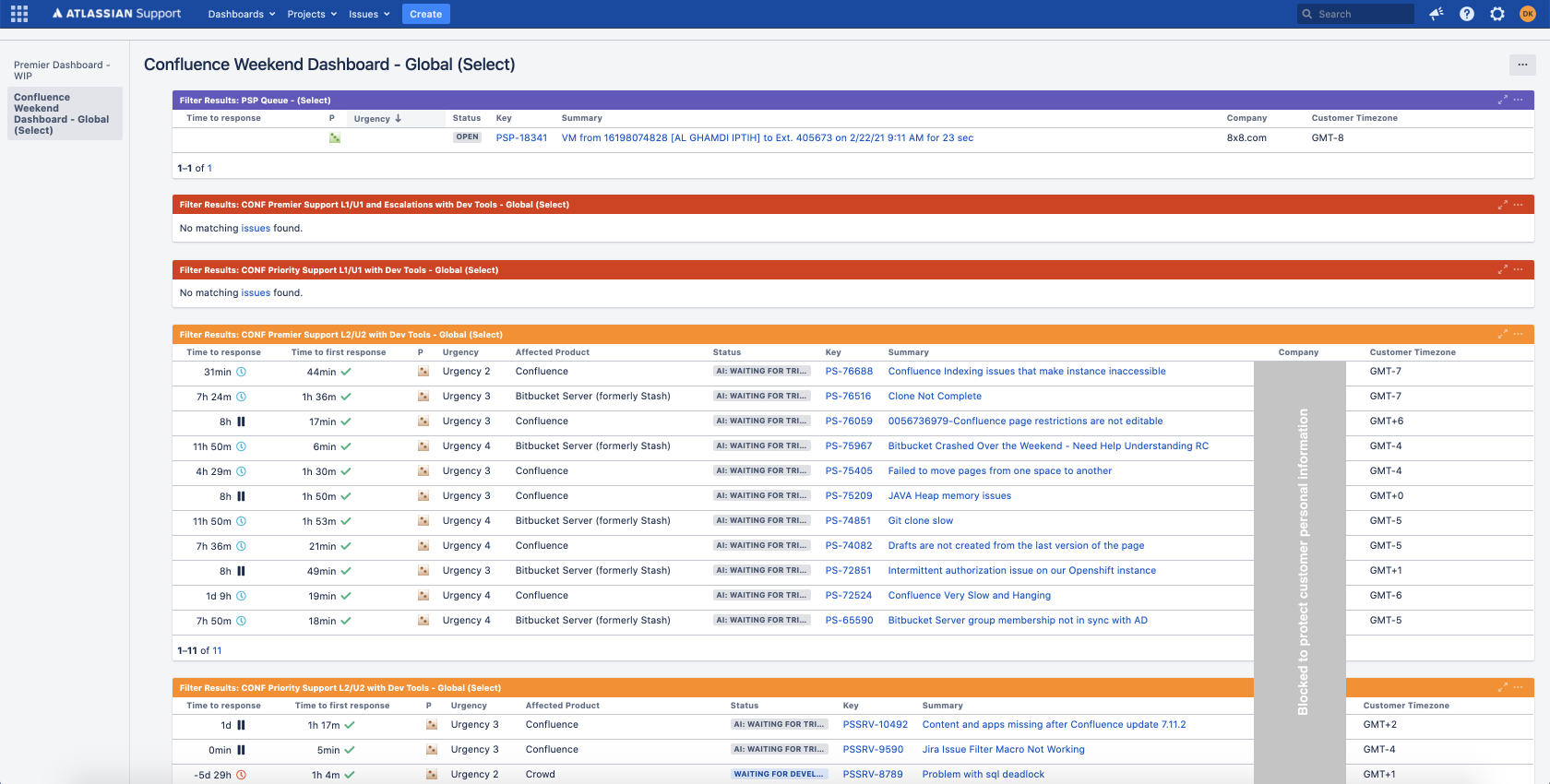Open CONF Premier Support L1/U1 gadget menu
Screen dimensions: 1550x784
click(1518, 204)
